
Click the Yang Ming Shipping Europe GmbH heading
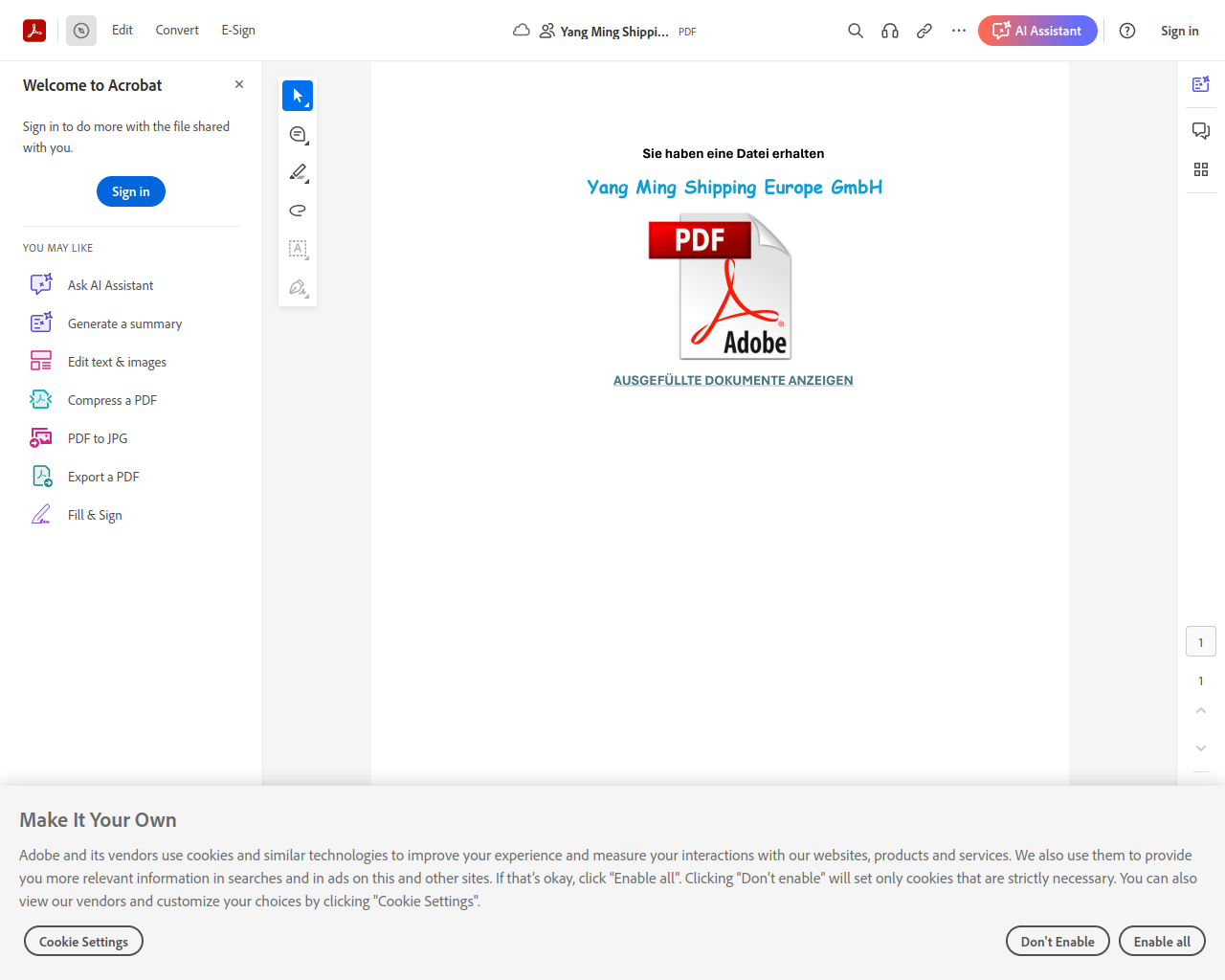coord(734,188)
